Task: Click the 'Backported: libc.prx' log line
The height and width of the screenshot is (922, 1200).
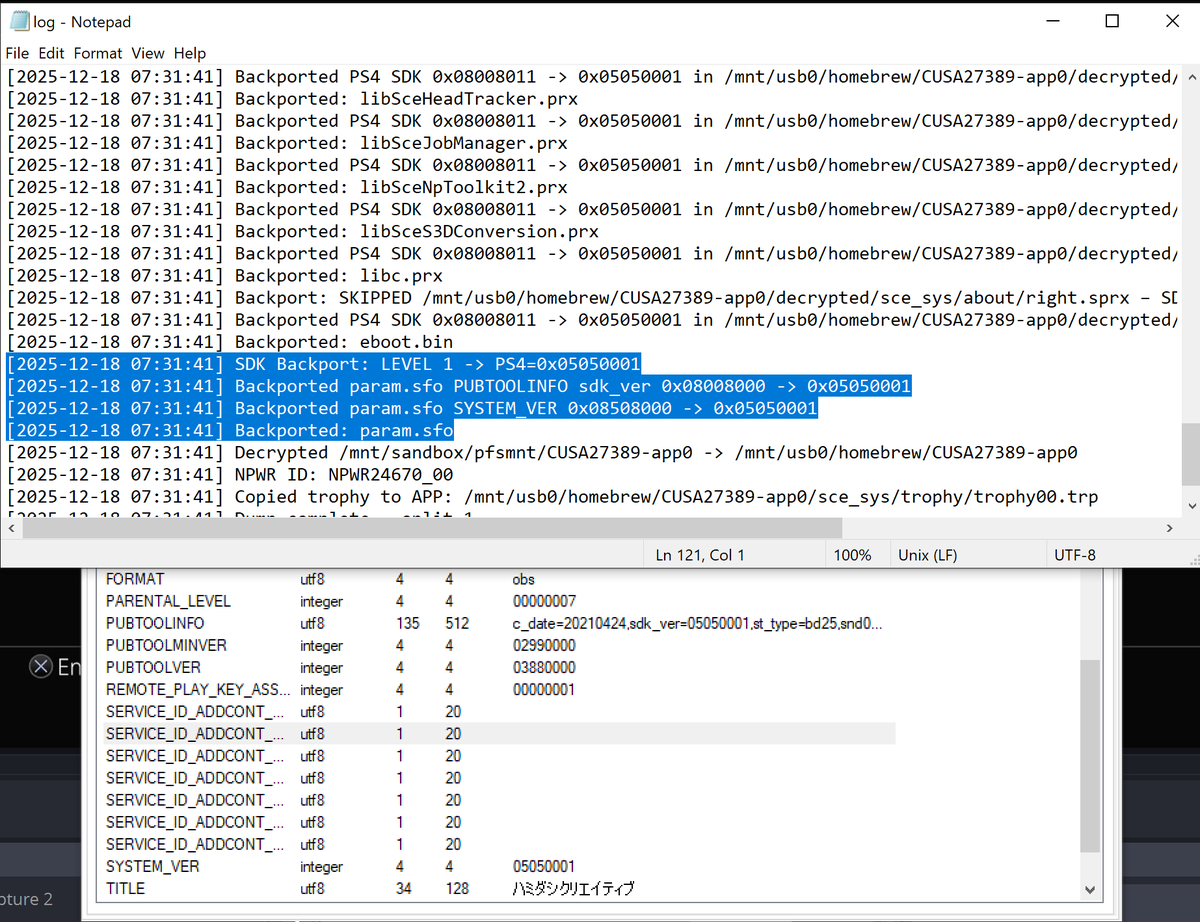Action: tap(224, 276)
